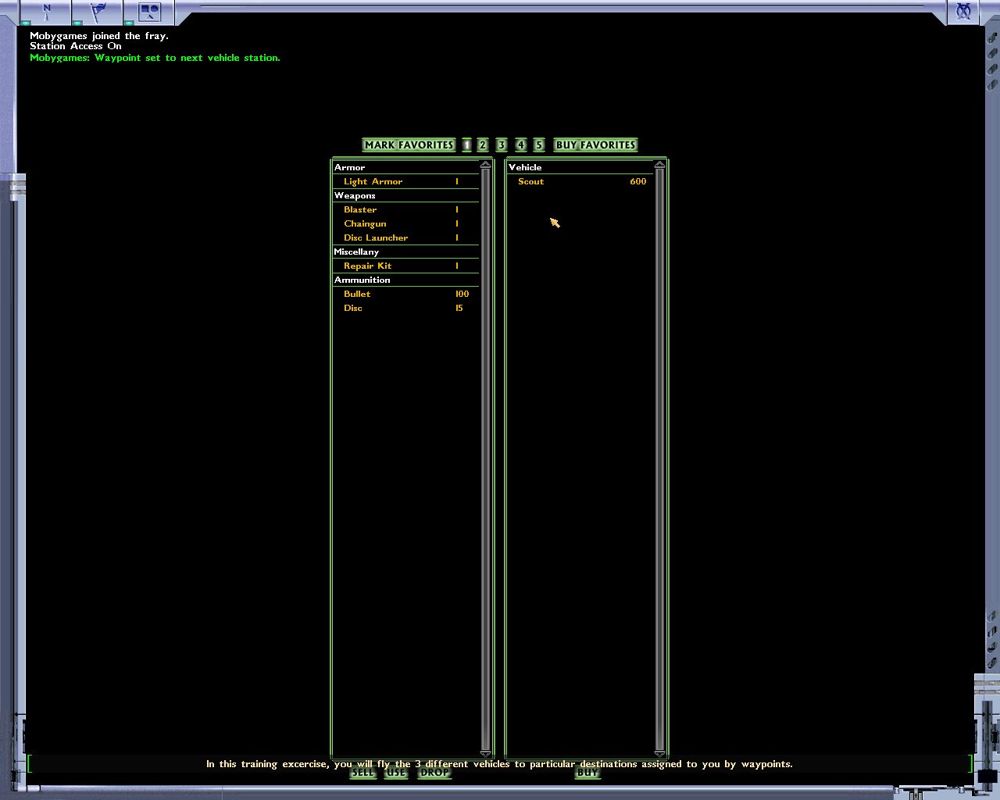This screenshot has width=1000, height=800.
Task: Open the shapes inventory icon in top bar
Action: point(149,11)
